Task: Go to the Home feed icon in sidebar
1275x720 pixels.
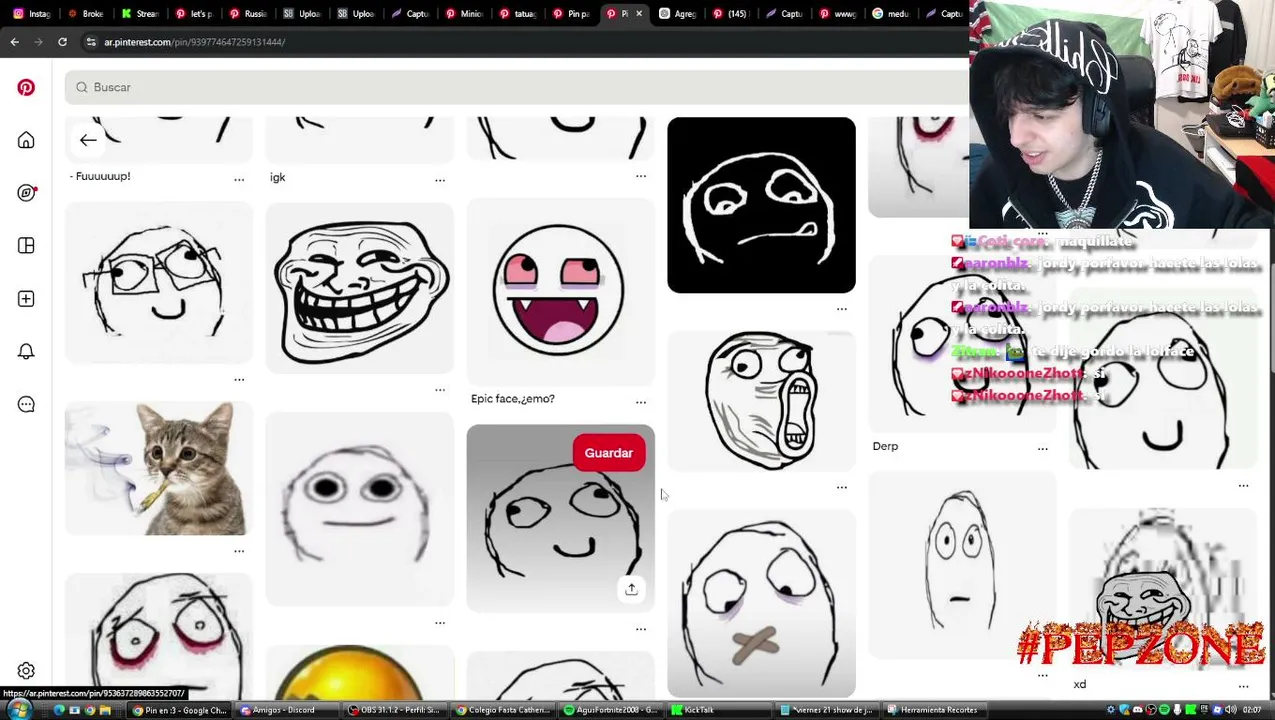Action: coord(26,140)
